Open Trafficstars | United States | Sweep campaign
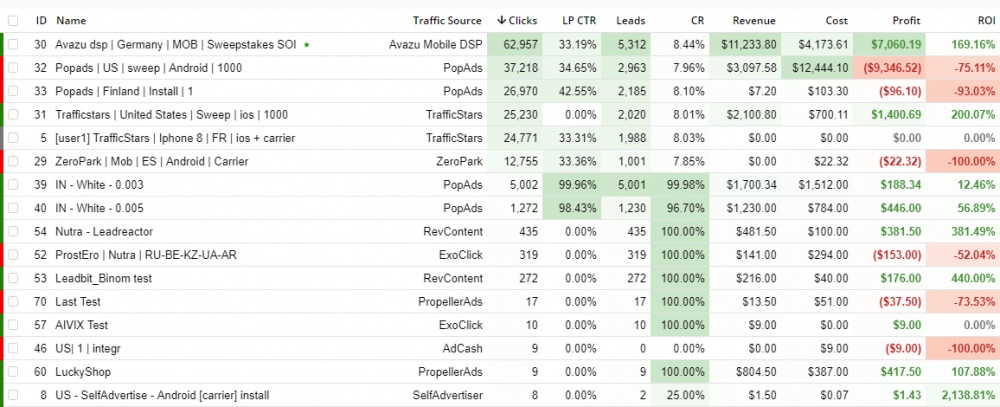This screenshot has width=1000, height=407. 171,115
